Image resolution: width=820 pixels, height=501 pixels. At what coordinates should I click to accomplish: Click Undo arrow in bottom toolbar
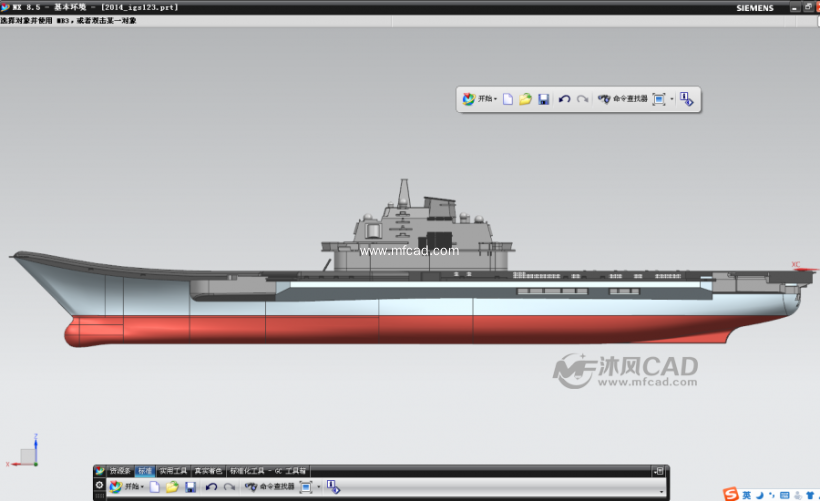point(211,487)
